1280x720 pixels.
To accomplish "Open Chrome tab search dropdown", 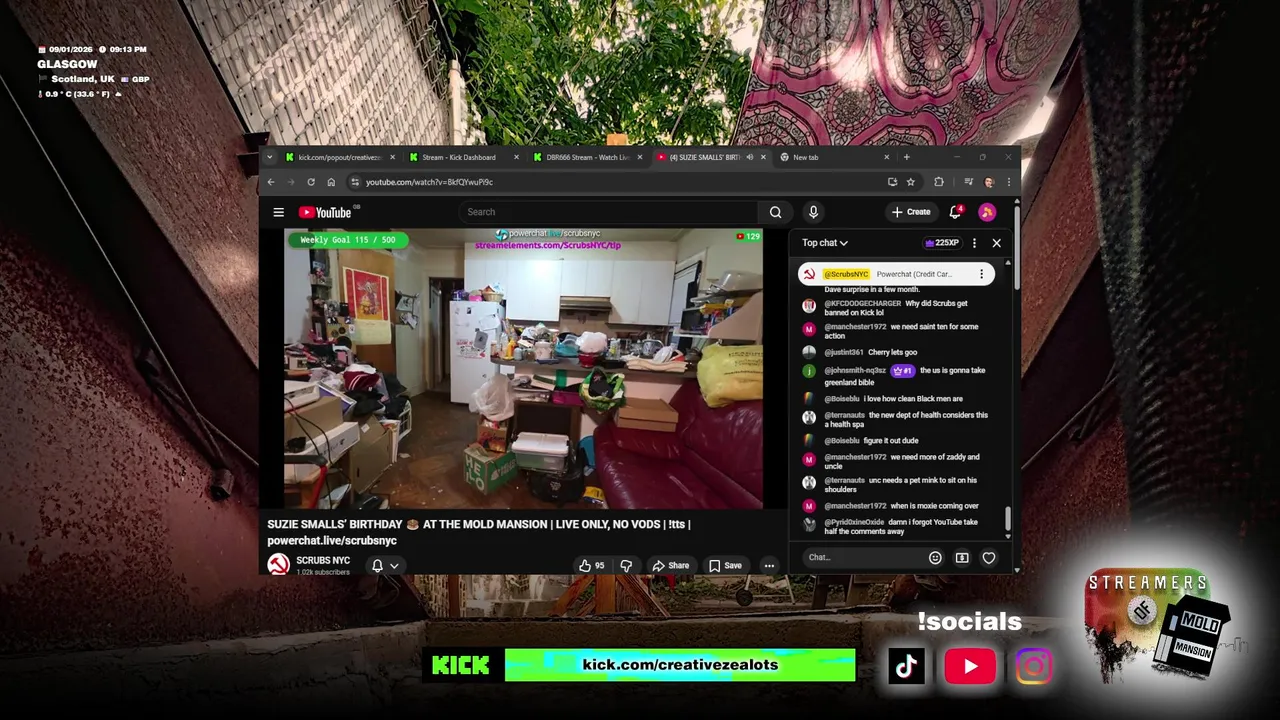I will 269,157.
